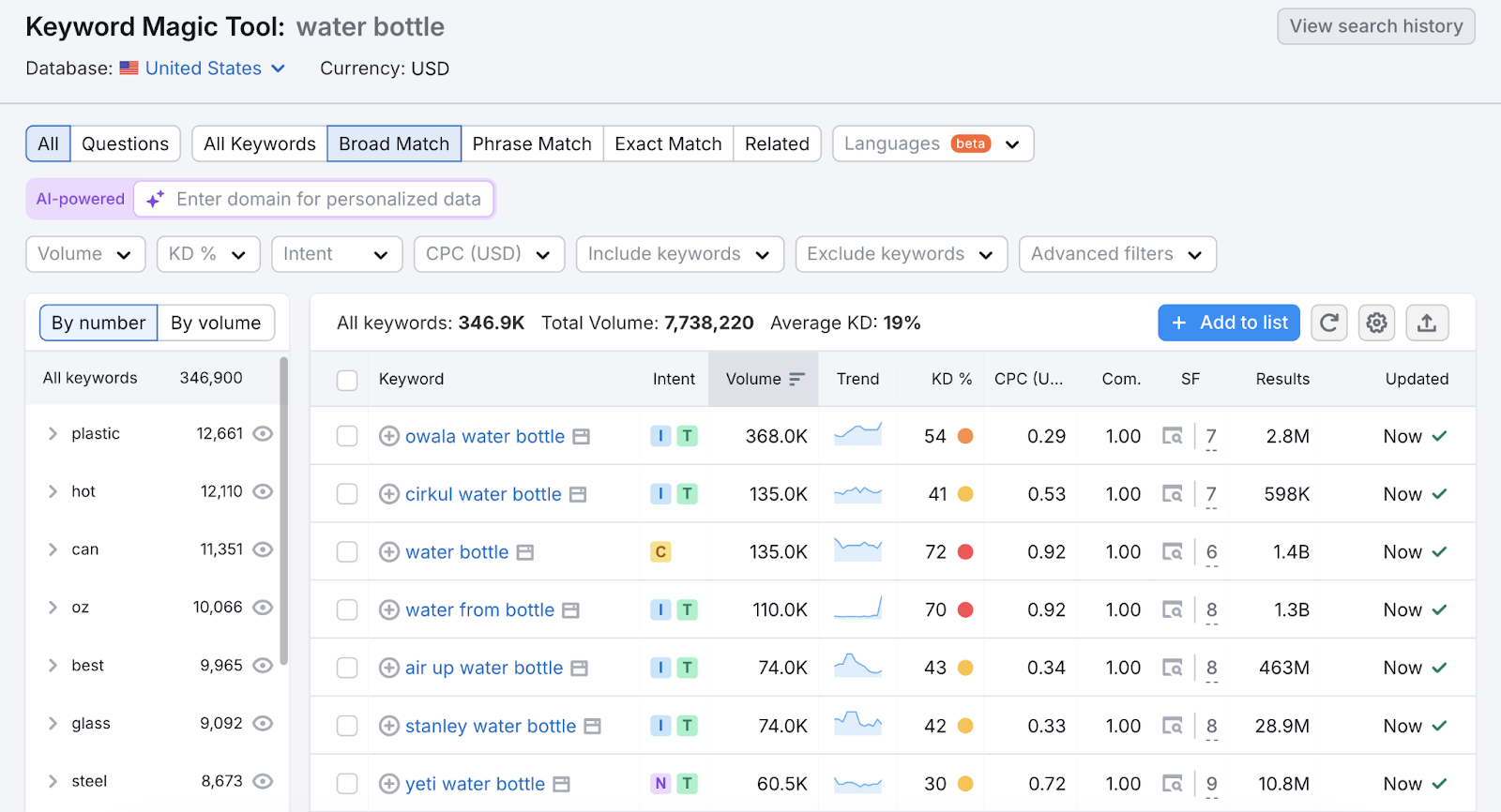Open the Volume filter dropdown
1501x812 pixels.
tap(85, 254)
